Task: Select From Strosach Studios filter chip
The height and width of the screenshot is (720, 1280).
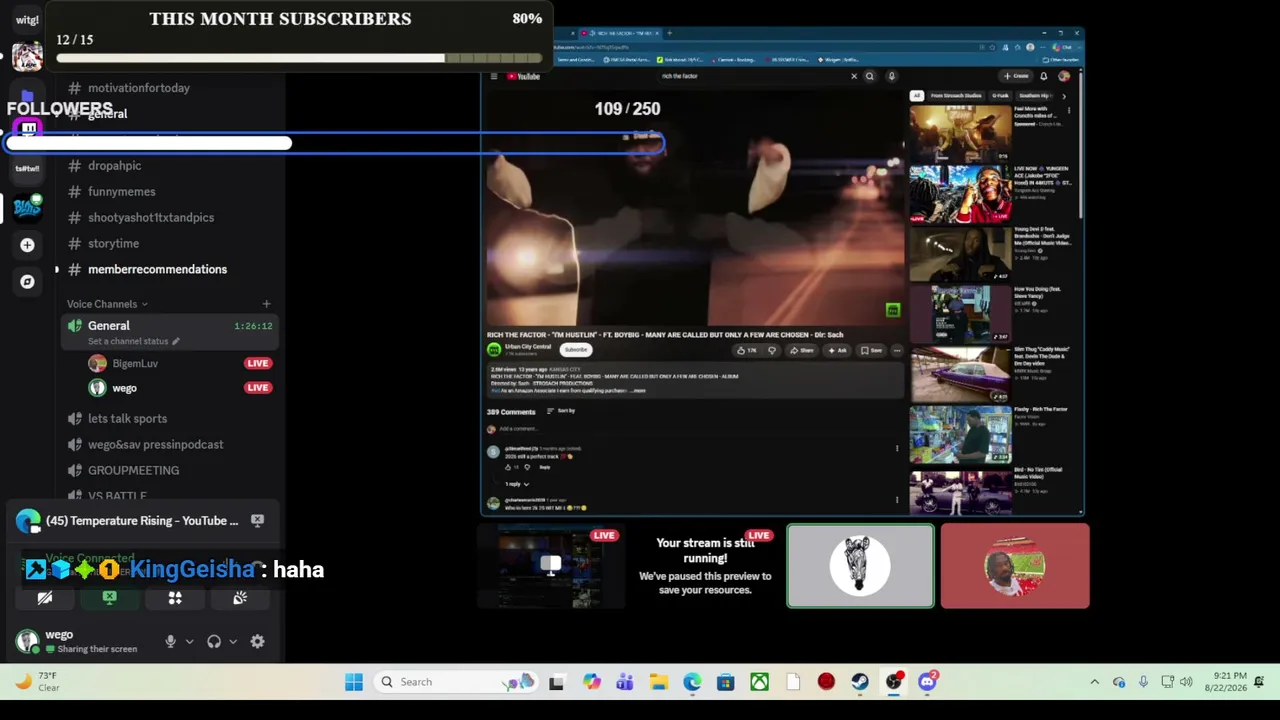Action: (956, 96)
